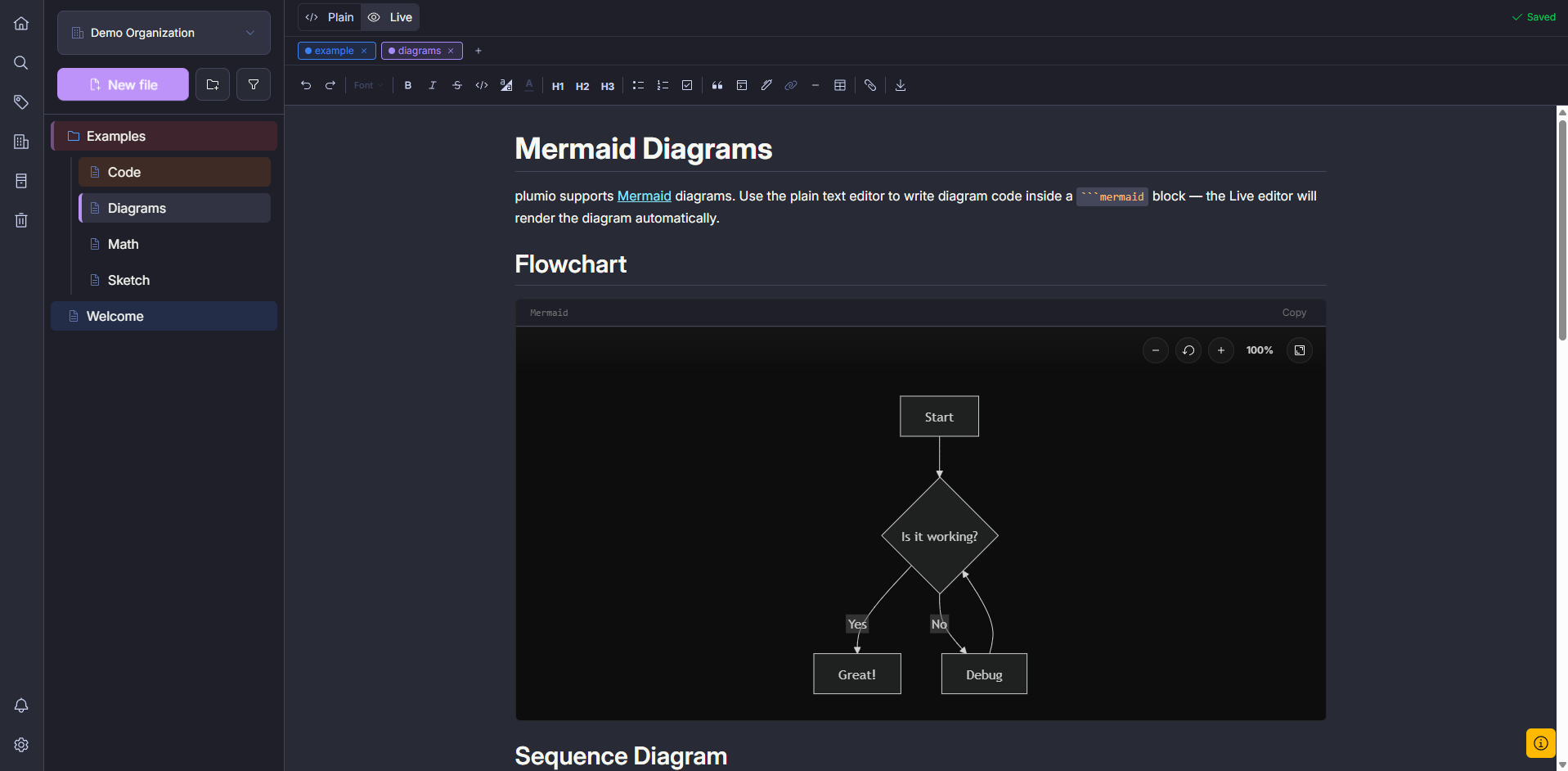Open the archive icon in the left rail
Image resolution: width=1568 pixels, height=771 pixels.
21,181
